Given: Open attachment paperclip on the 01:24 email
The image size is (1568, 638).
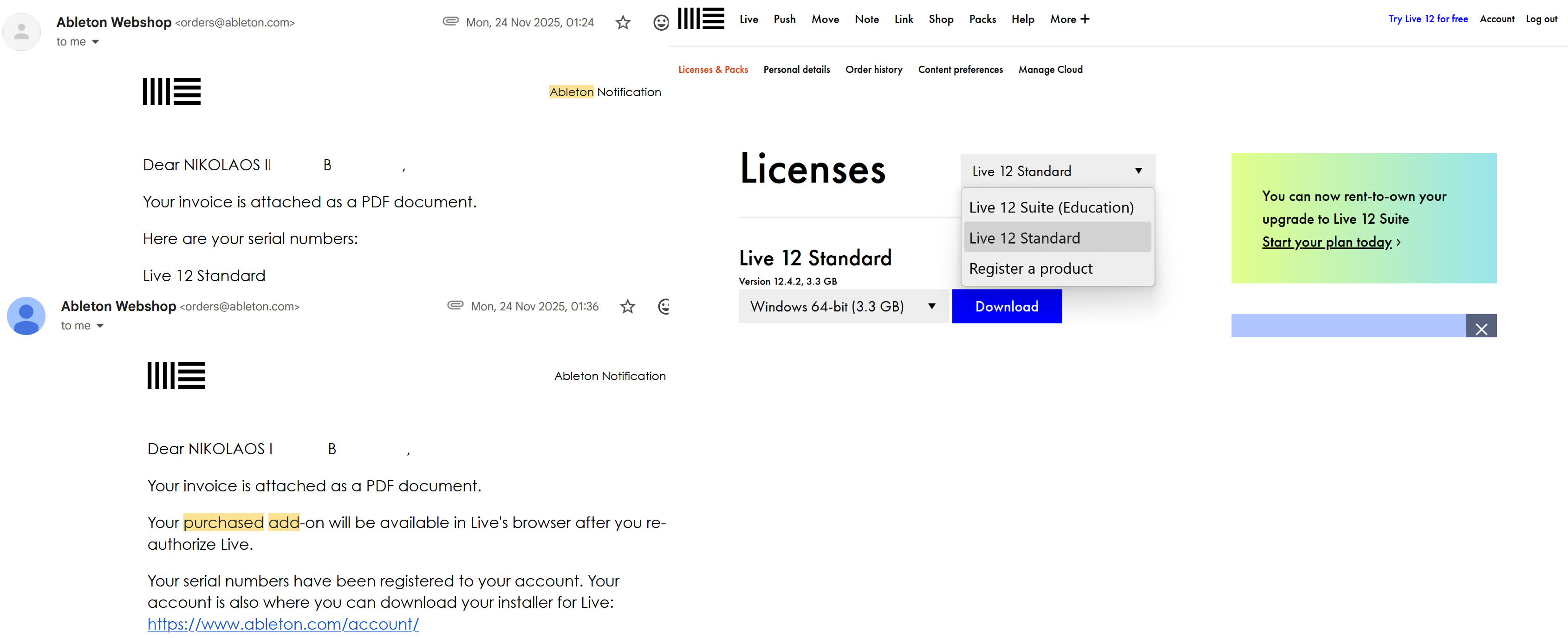Looking at the screenshot, I should (450, 21).
